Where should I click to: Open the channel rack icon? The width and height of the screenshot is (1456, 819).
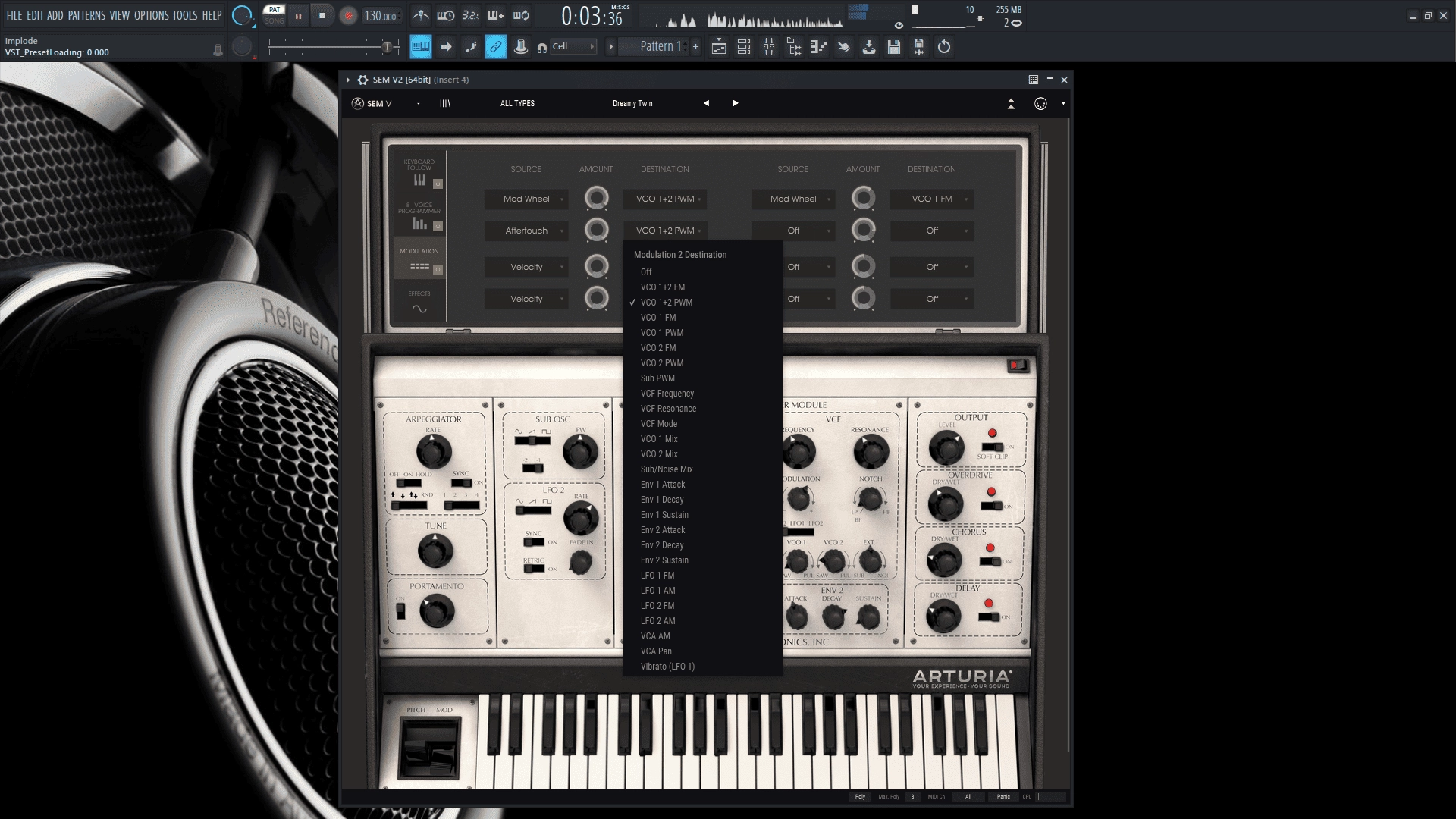pos(744,47)
